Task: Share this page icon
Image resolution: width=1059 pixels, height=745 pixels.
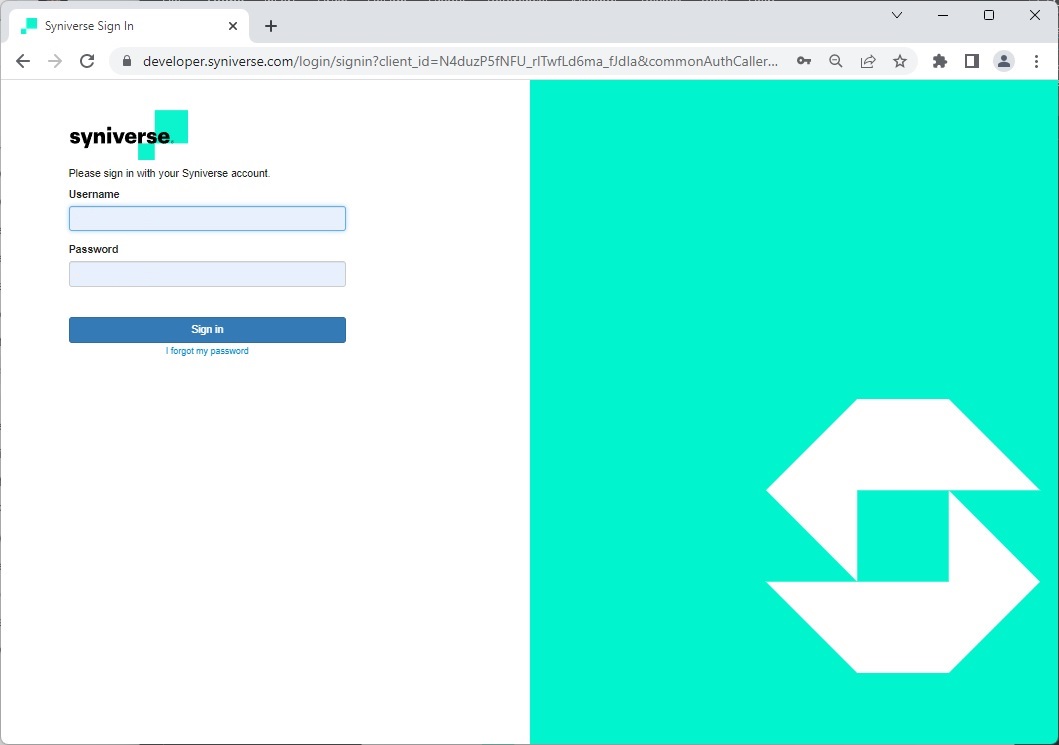Action: (868, 61)
